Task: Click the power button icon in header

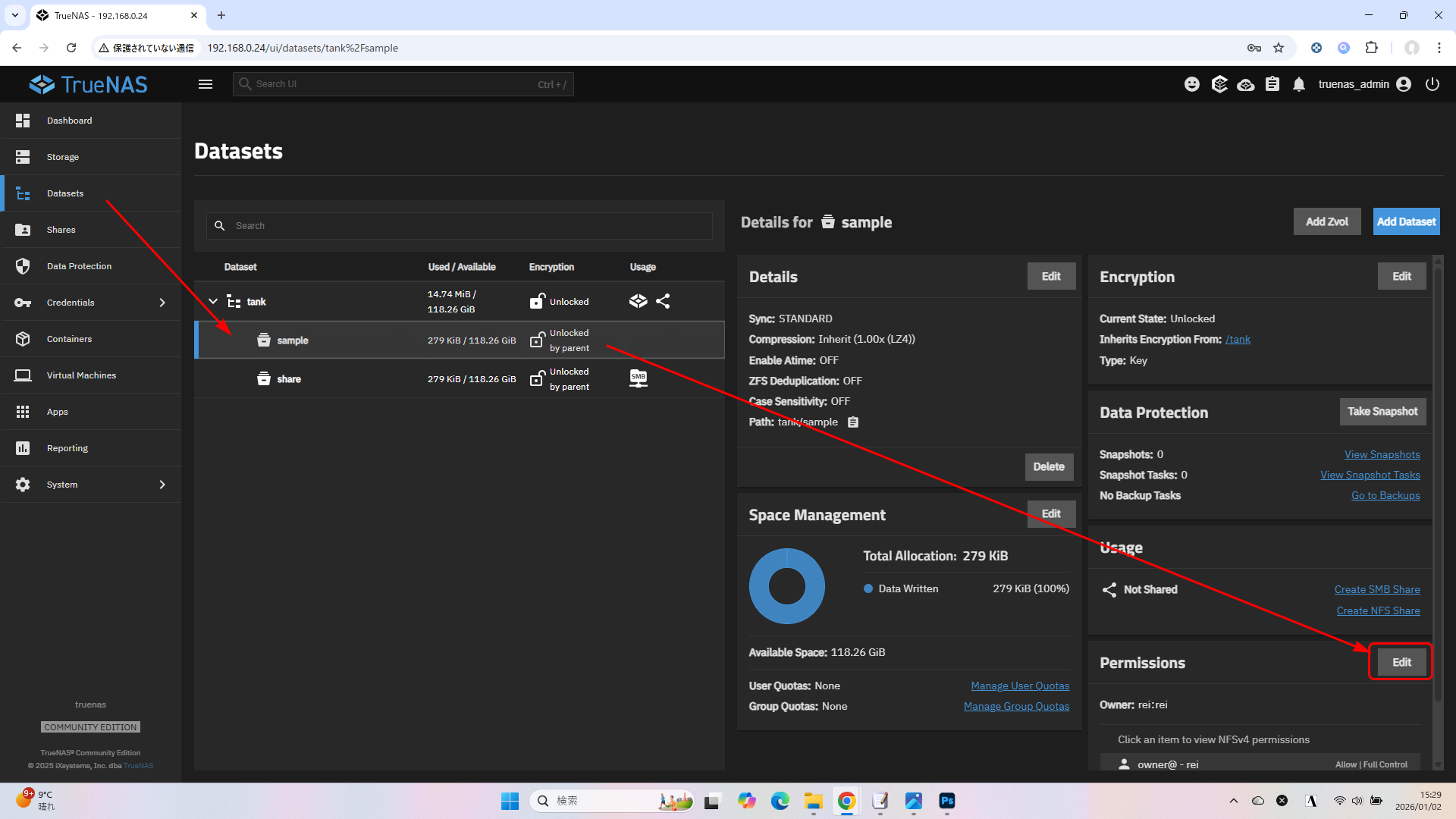Action: (1432, 84)
